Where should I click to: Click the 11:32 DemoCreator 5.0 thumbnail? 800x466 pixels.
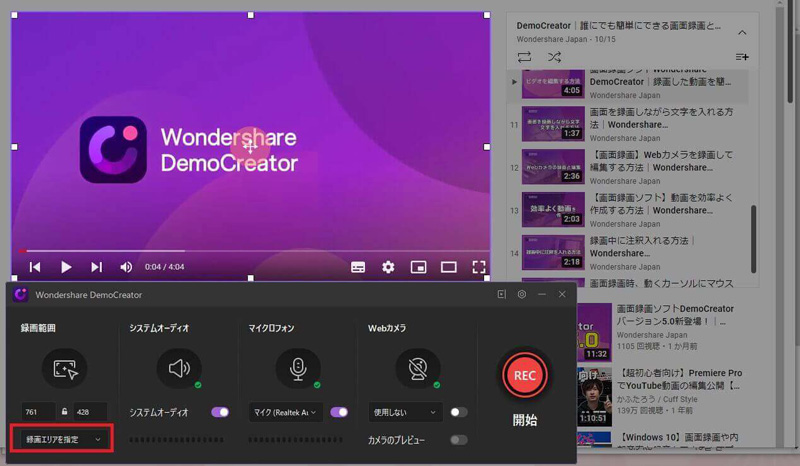coord(594,332)
